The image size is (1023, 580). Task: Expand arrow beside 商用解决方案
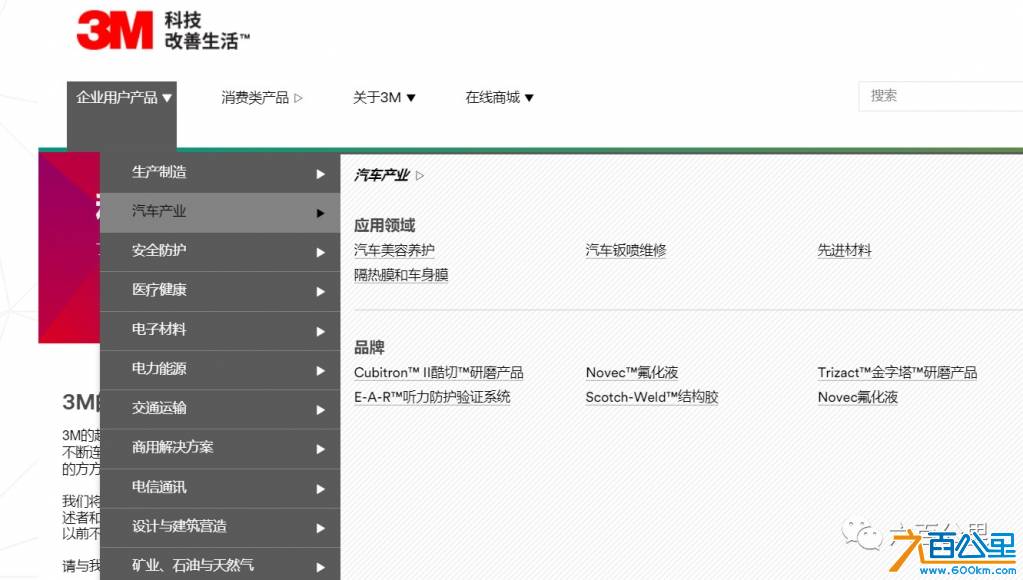pyautogui.click(x=320, y=449)
